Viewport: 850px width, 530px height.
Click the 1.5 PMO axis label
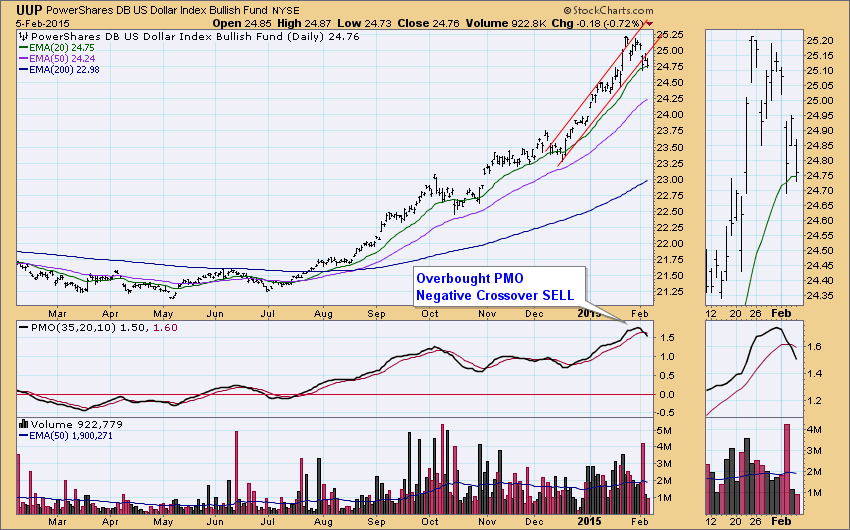point(667,338)
